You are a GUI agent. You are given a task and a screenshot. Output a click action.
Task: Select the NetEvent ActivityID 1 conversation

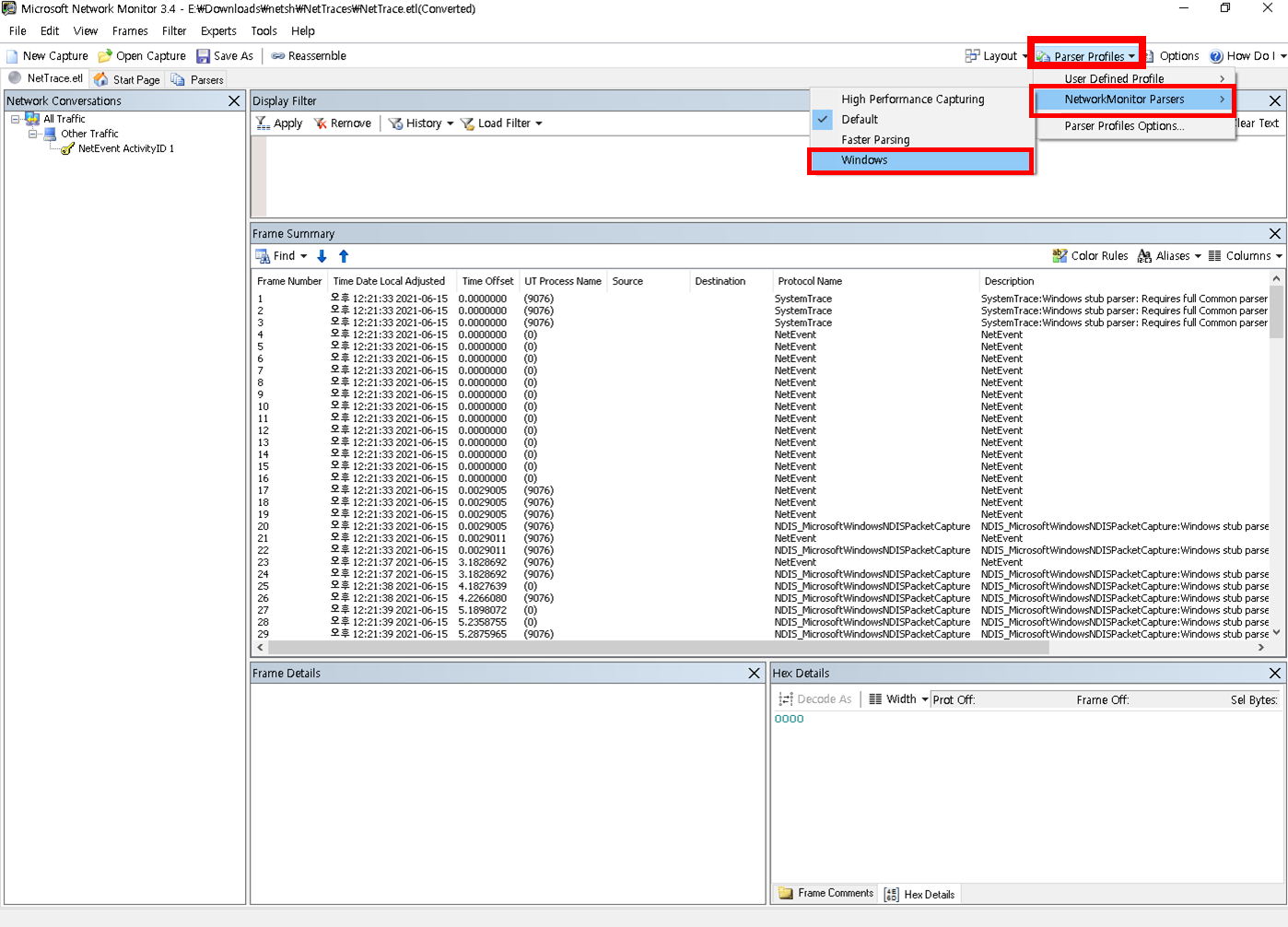pos(126,148)
